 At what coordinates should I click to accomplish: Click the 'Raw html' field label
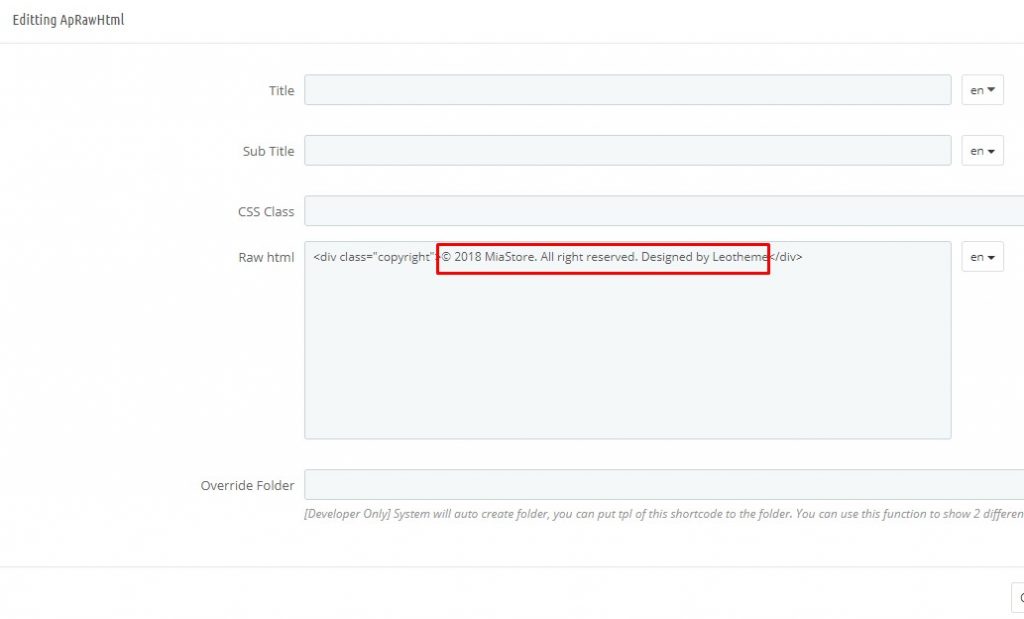pos(266,257)
